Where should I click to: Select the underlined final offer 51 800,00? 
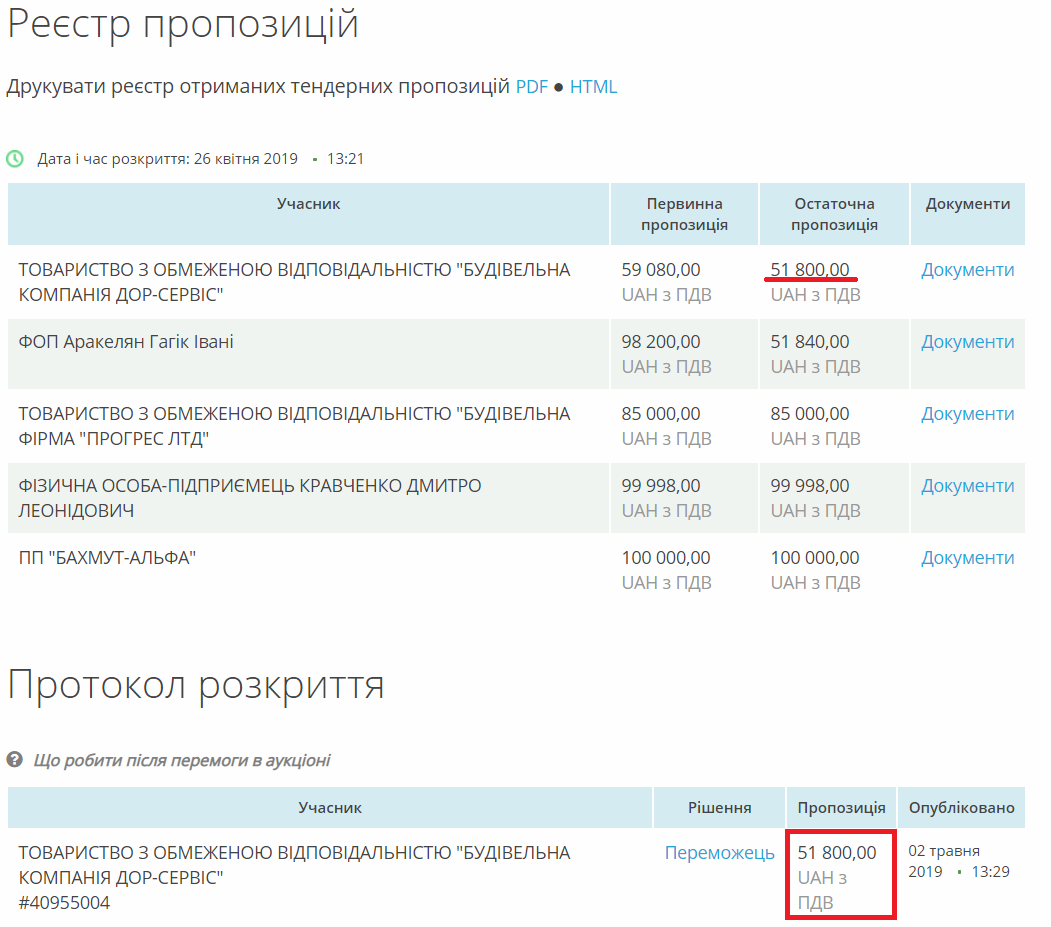810,270
